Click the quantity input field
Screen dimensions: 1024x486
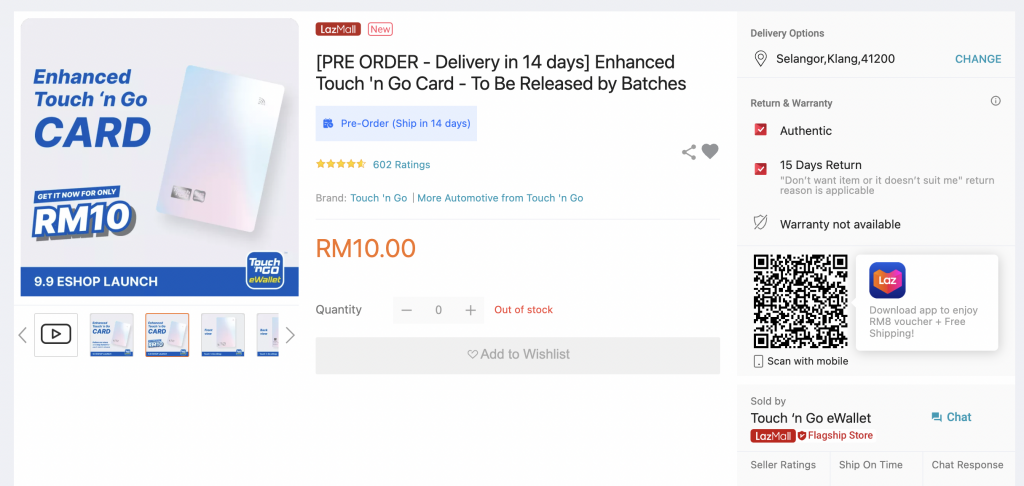438,310
